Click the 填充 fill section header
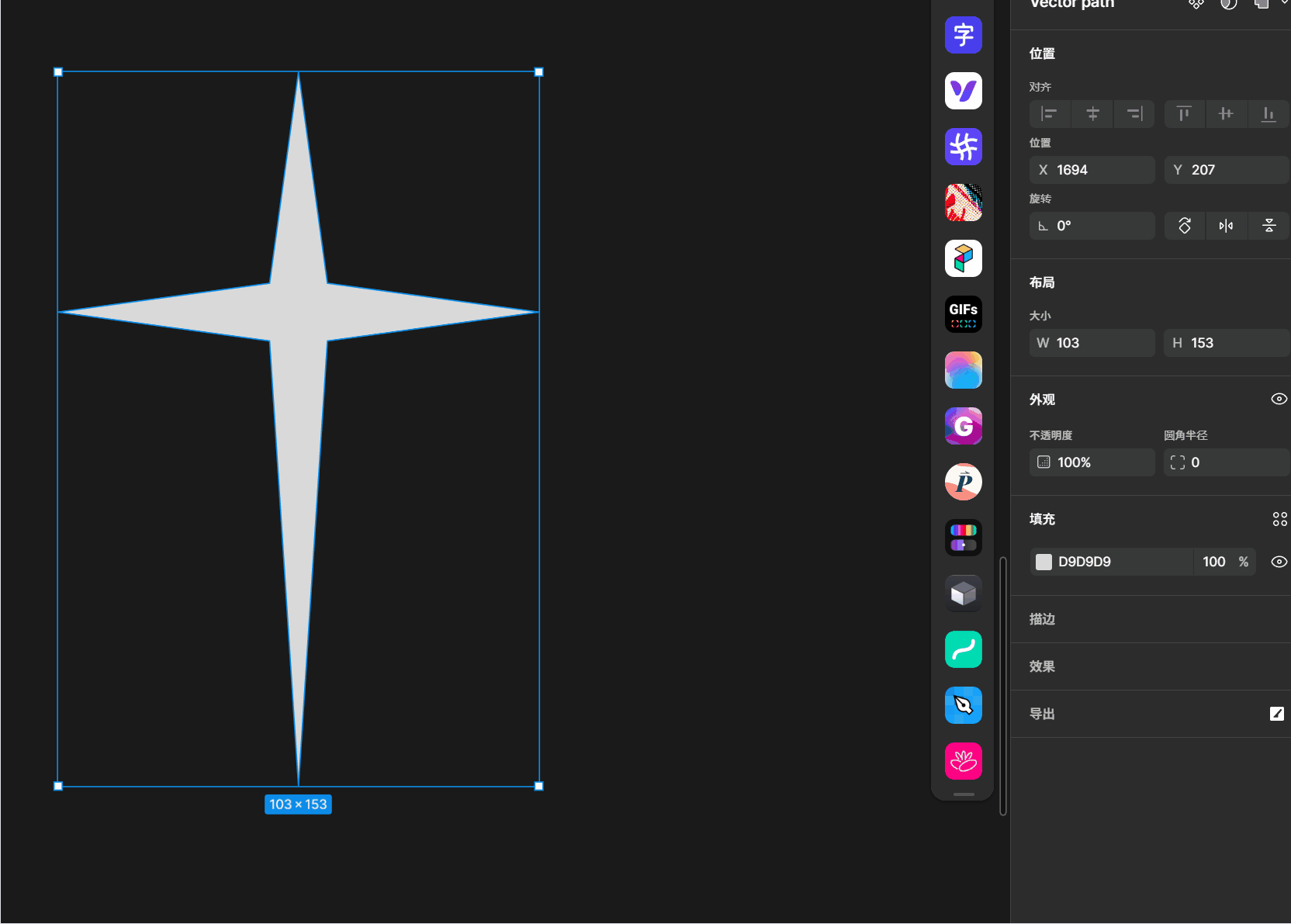 (1042, 519)
